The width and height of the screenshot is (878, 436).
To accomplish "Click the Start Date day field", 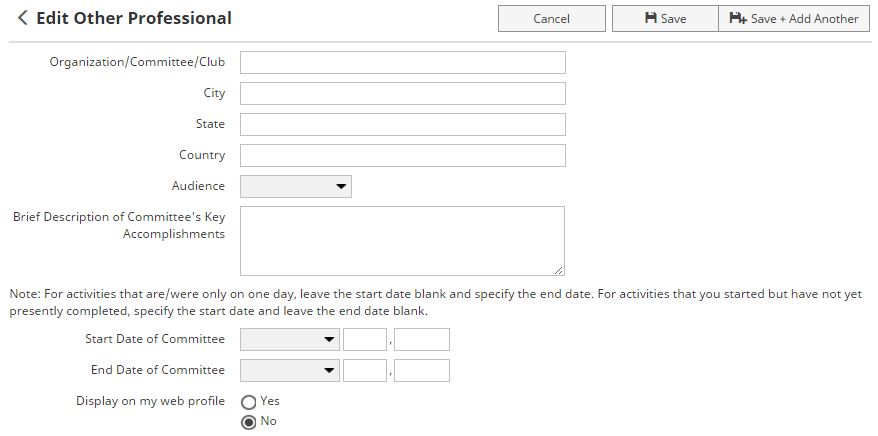I will point(365,339).
